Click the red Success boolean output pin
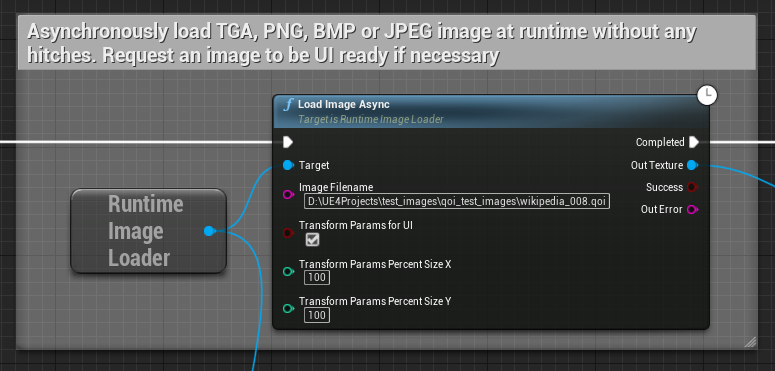 click(692, 187)
